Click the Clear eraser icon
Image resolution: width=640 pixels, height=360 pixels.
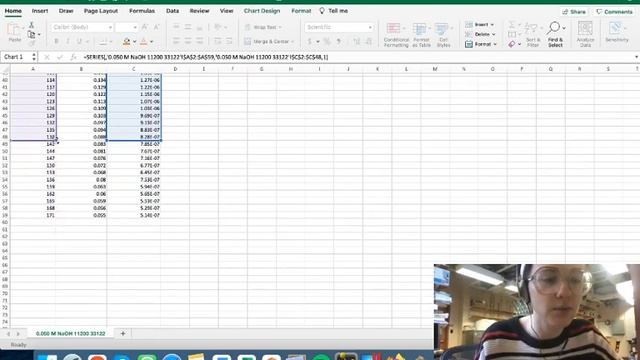click(x=512, y=44)
